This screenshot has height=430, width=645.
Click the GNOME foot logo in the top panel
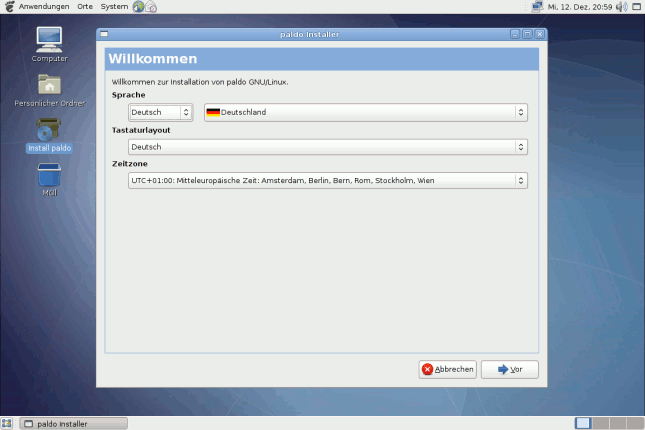click(x=9, y=7)
